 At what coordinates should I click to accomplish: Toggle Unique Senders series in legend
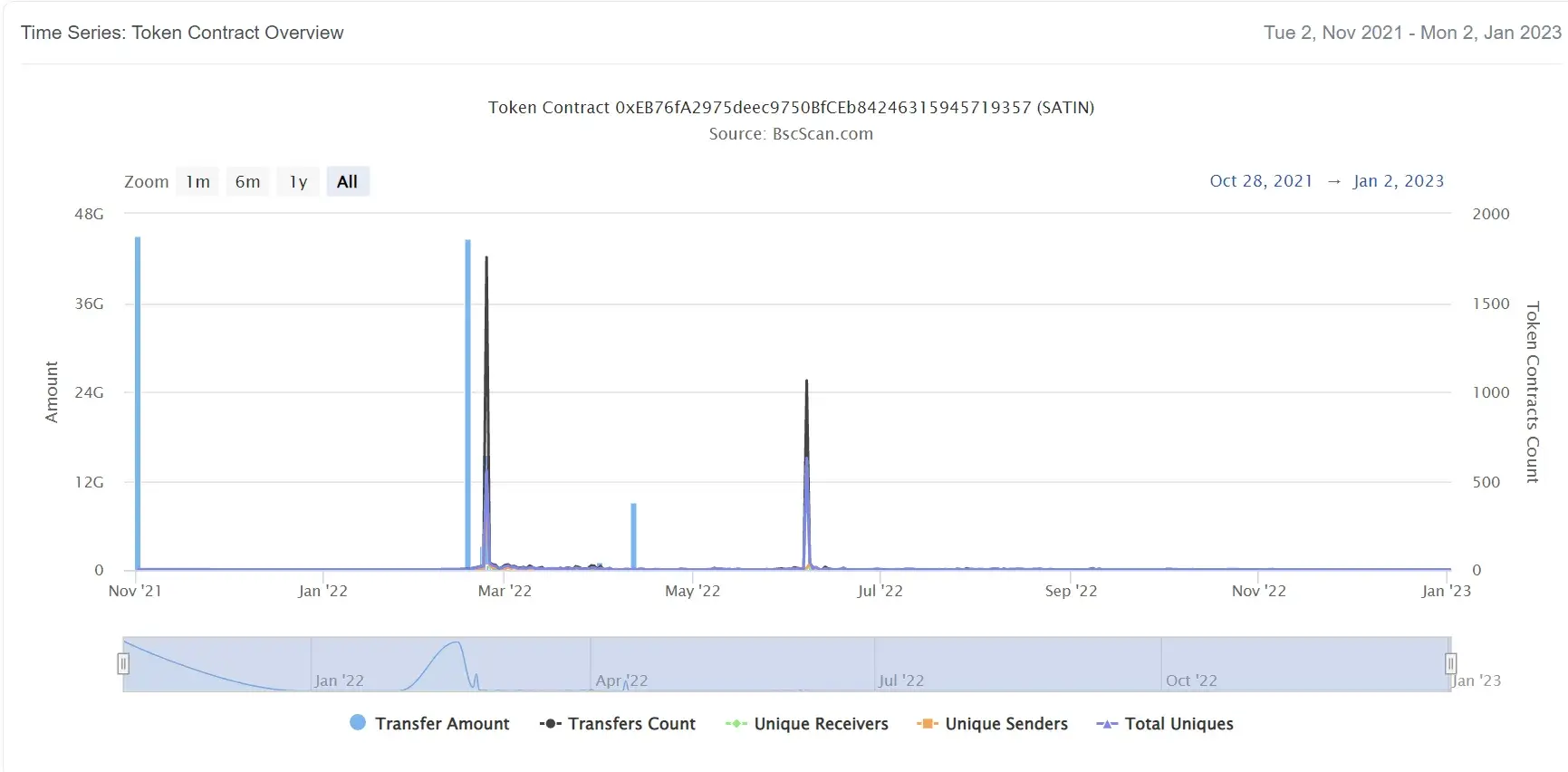[x=993, y=723]
